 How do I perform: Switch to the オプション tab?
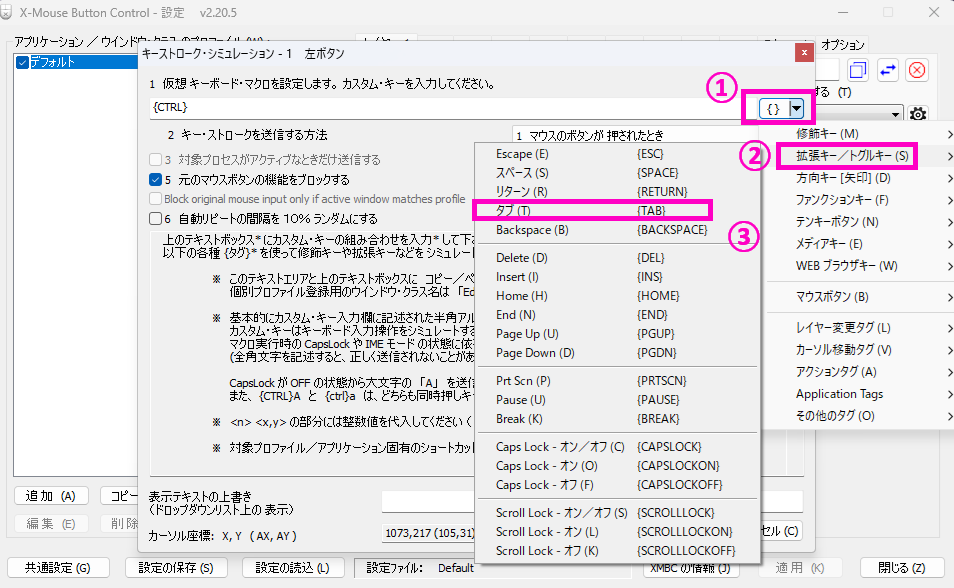coord(842,44)
